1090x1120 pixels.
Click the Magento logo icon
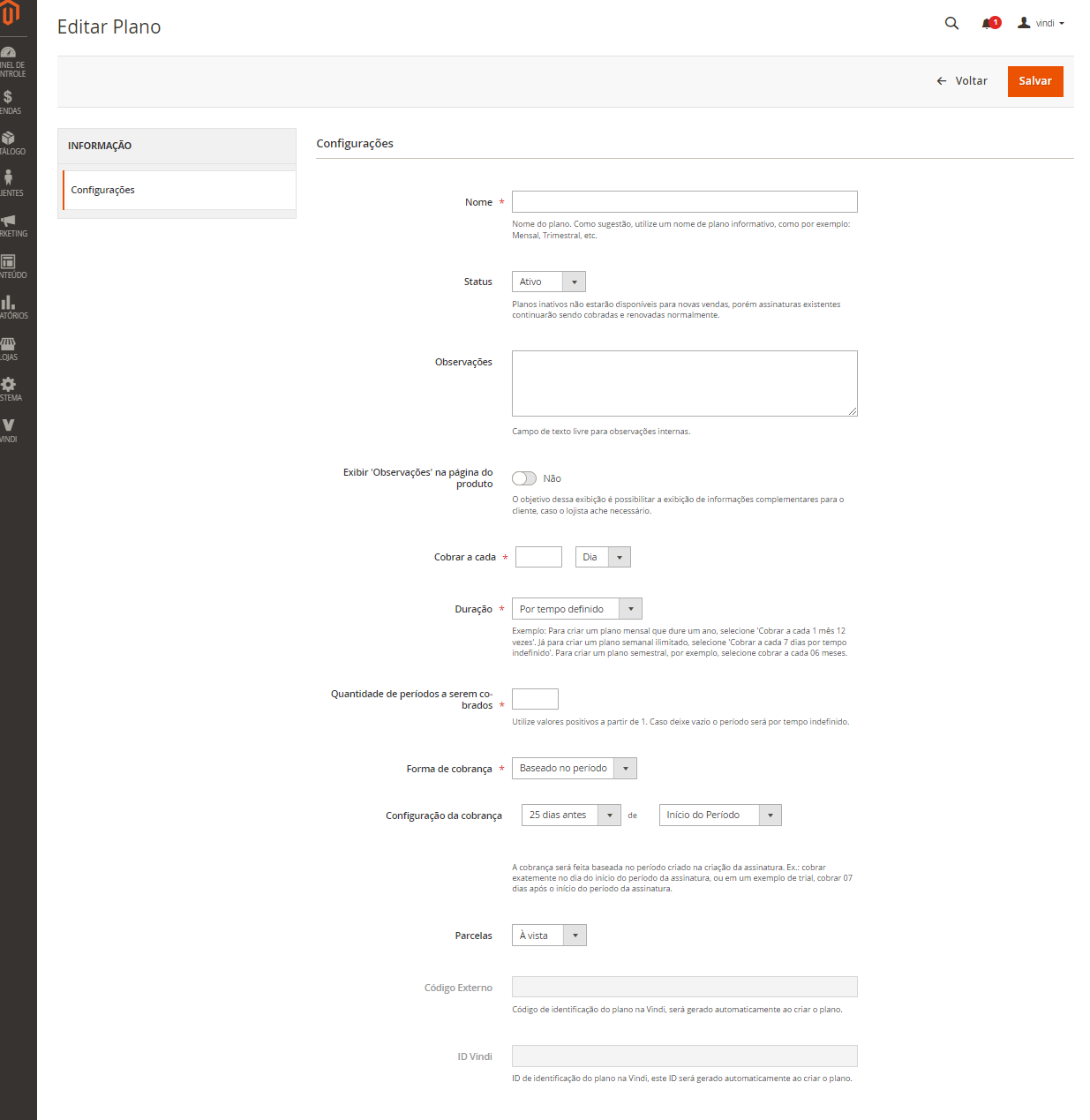pos(10,13)
